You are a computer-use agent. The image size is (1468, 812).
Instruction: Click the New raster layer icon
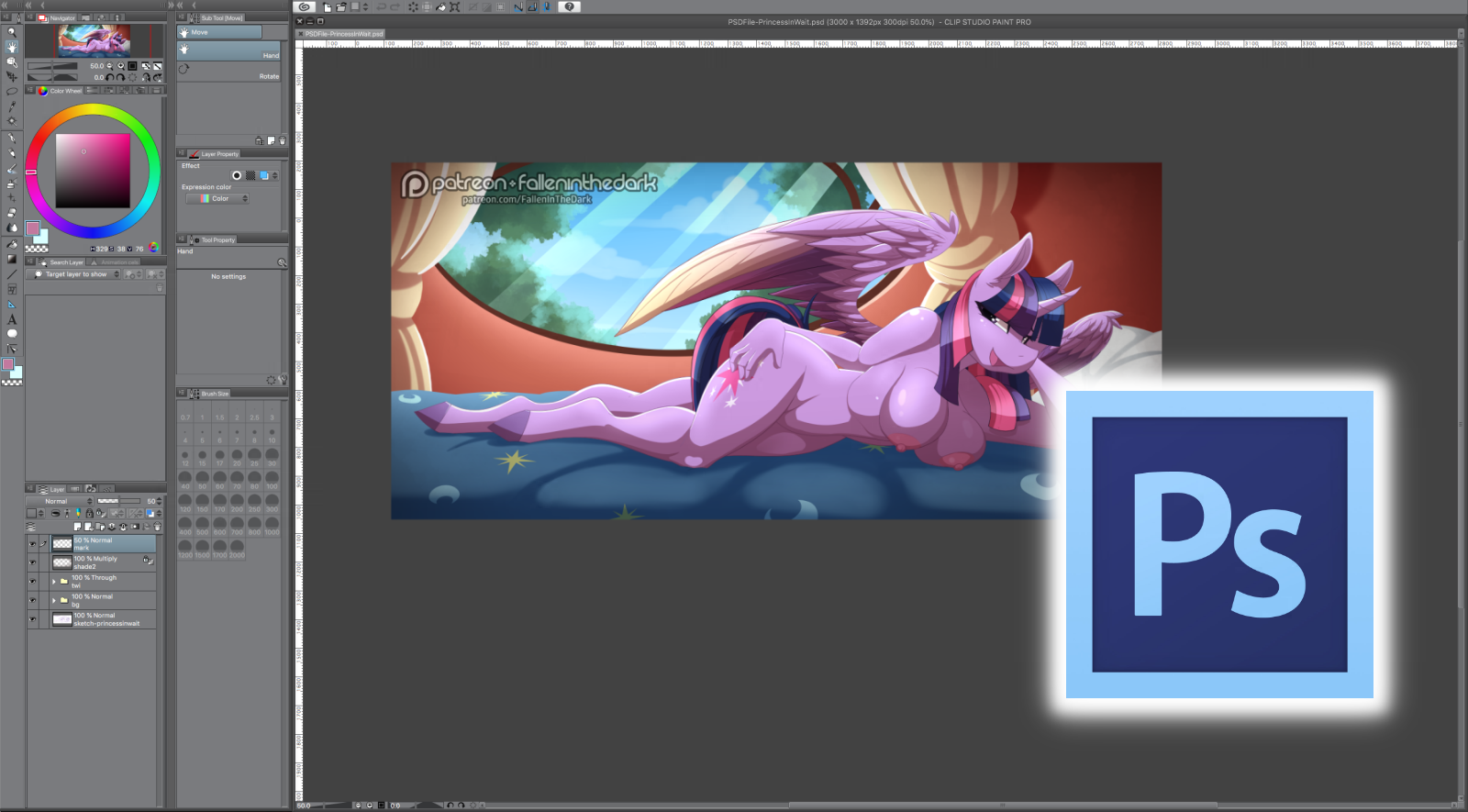[x=78, y=528]
